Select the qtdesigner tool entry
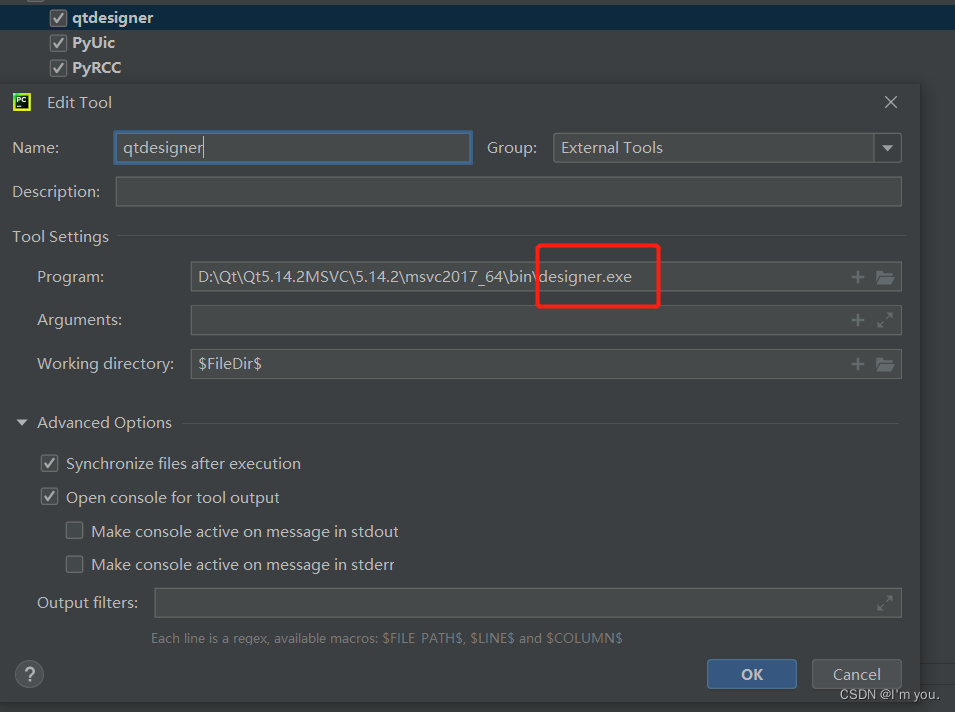 pyautogui.click(x=113, y=17)
